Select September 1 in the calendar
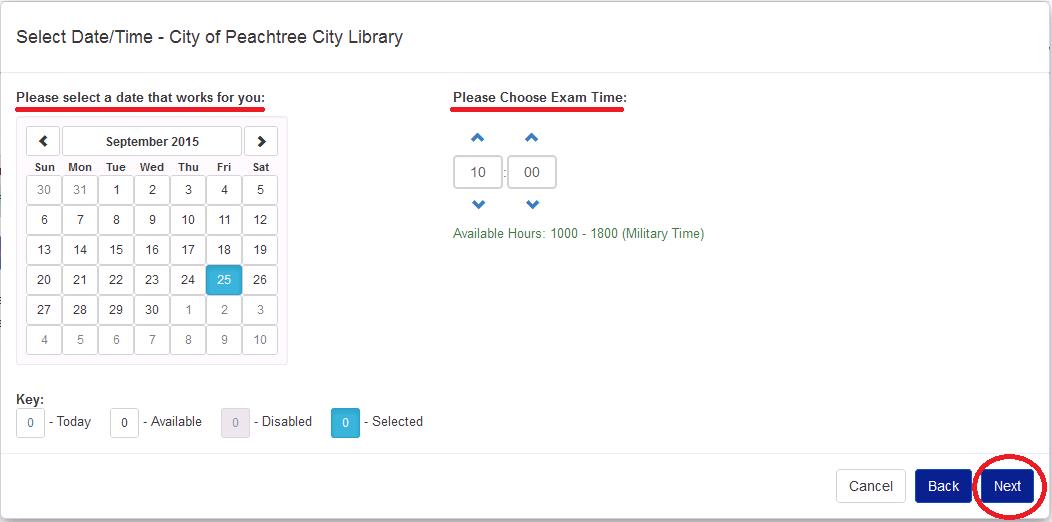 (x=116, y=190)
